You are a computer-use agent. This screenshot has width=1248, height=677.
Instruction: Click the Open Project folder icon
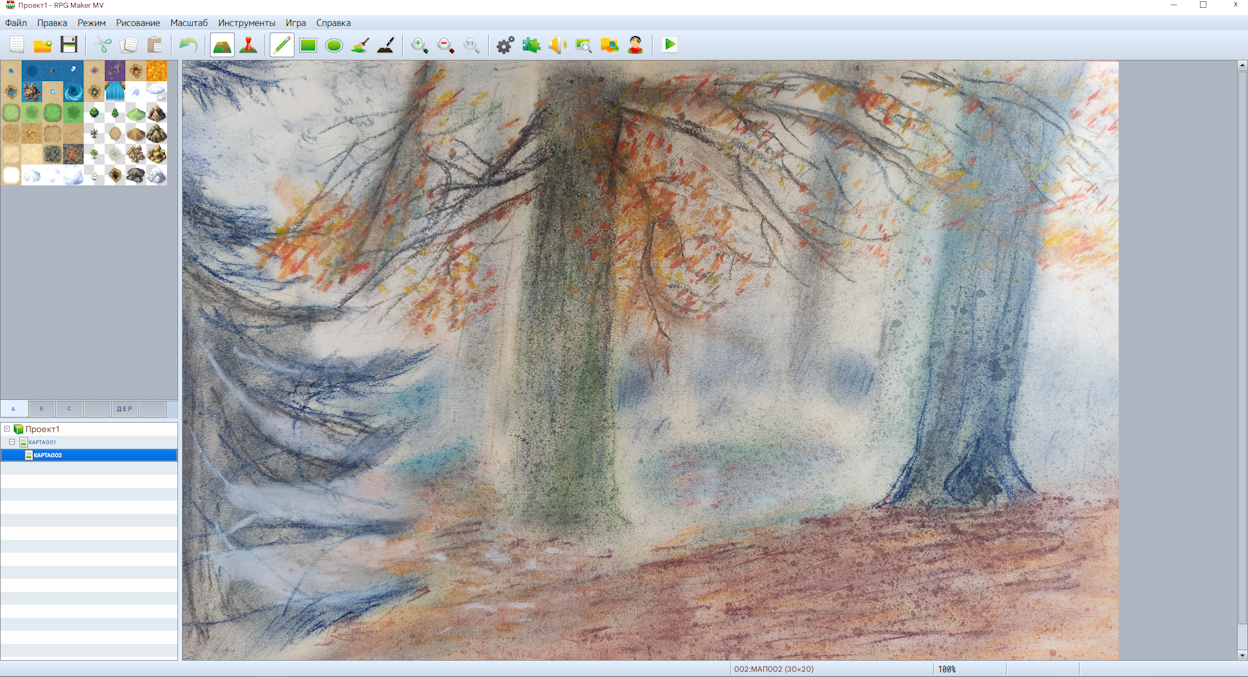point(43,45)
